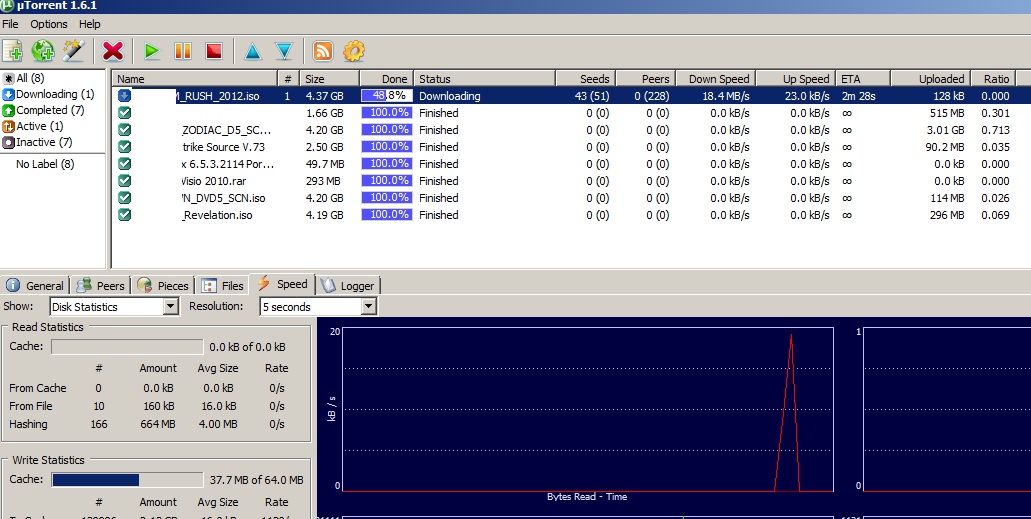Screen dimensions: 1031x519
Task: Click the Write Statistics cache usage bar
Action: [x=127, y=480]
